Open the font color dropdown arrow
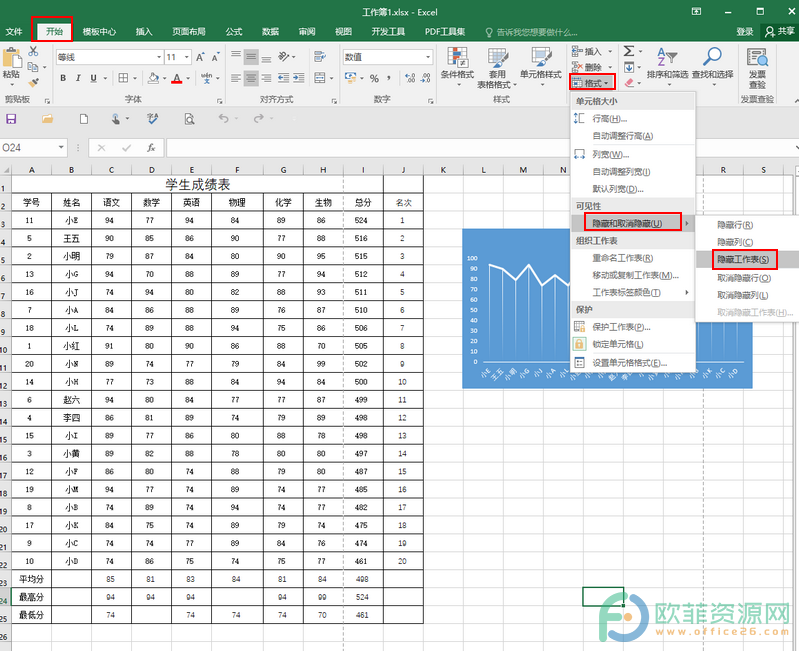This screenshot has height=651, width=799. coord(188,78)
